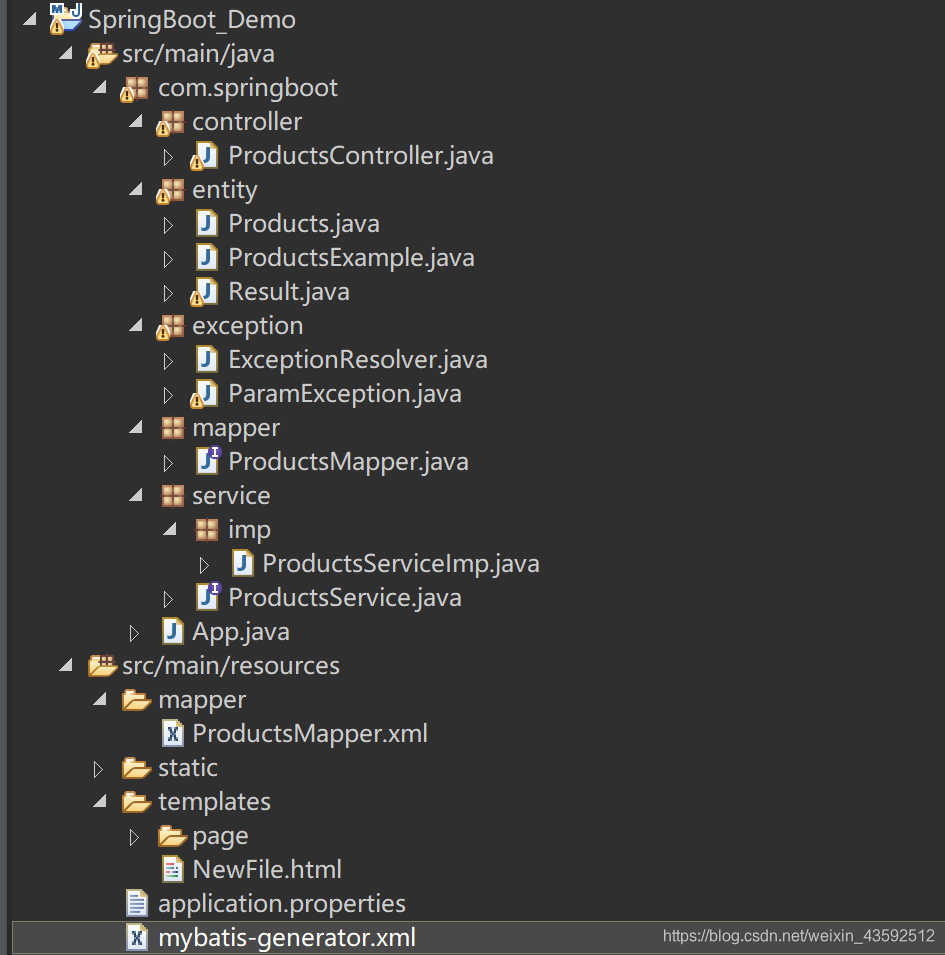The image size is (945, 955).
Task: Select the SpringBoot_Demo project name
Action: [192, 20]
